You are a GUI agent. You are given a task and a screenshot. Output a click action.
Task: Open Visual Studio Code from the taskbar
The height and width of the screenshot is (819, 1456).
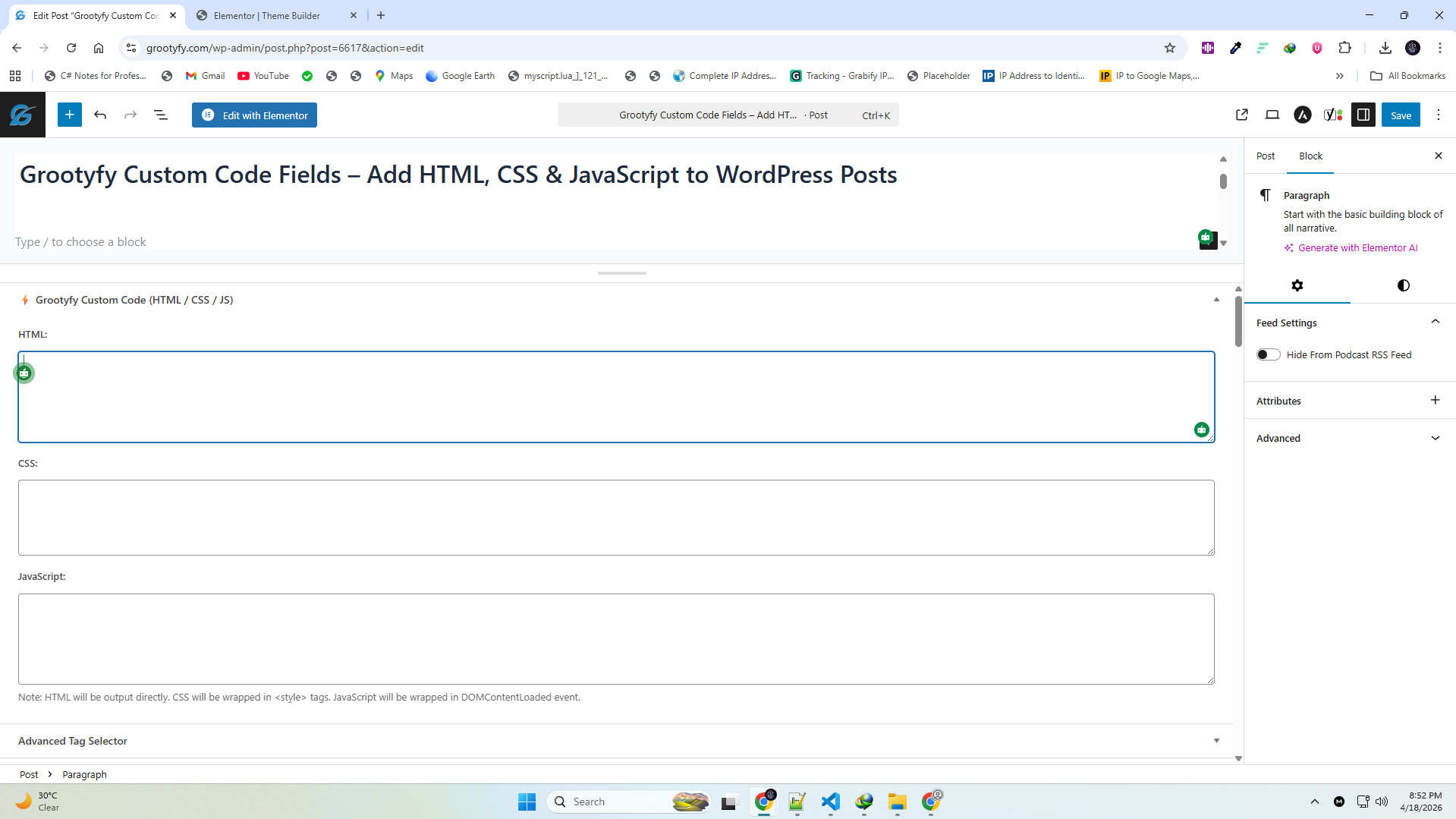click(830, 802)
